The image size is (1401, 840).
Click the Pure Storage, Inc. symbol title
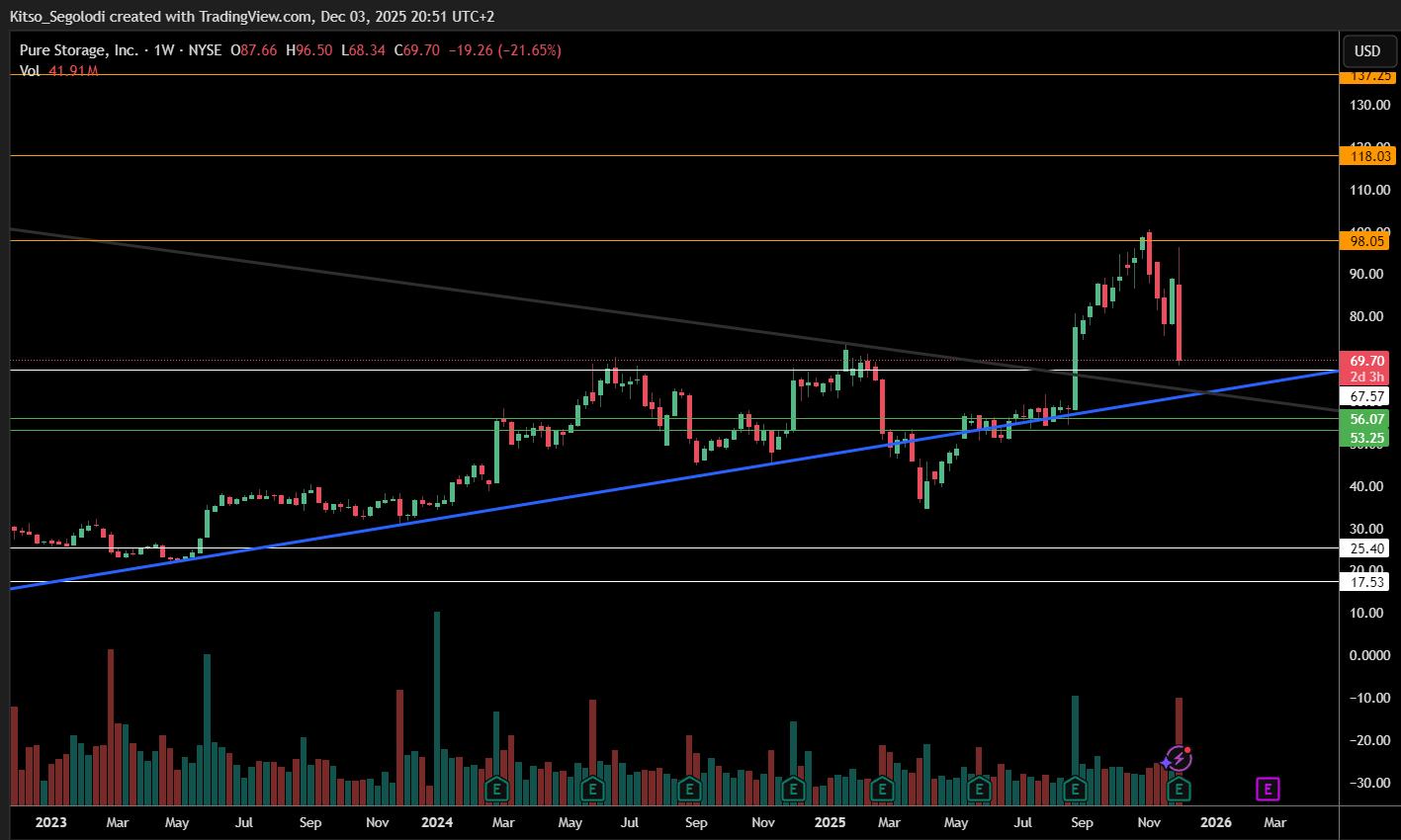[79, 50]
